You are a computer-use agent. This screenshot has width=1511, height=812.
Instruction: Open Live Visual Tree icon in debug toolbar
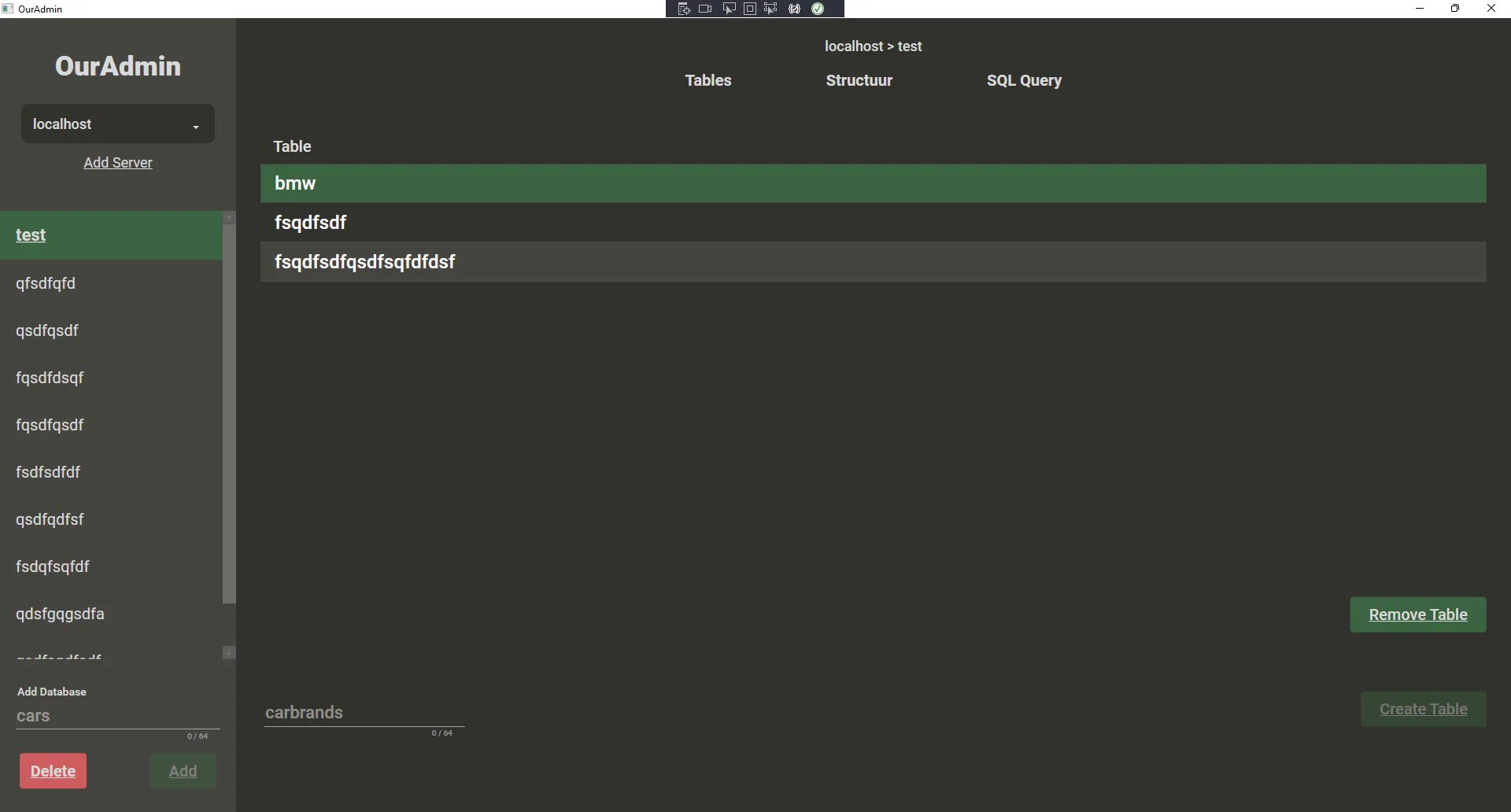(684, 9)
